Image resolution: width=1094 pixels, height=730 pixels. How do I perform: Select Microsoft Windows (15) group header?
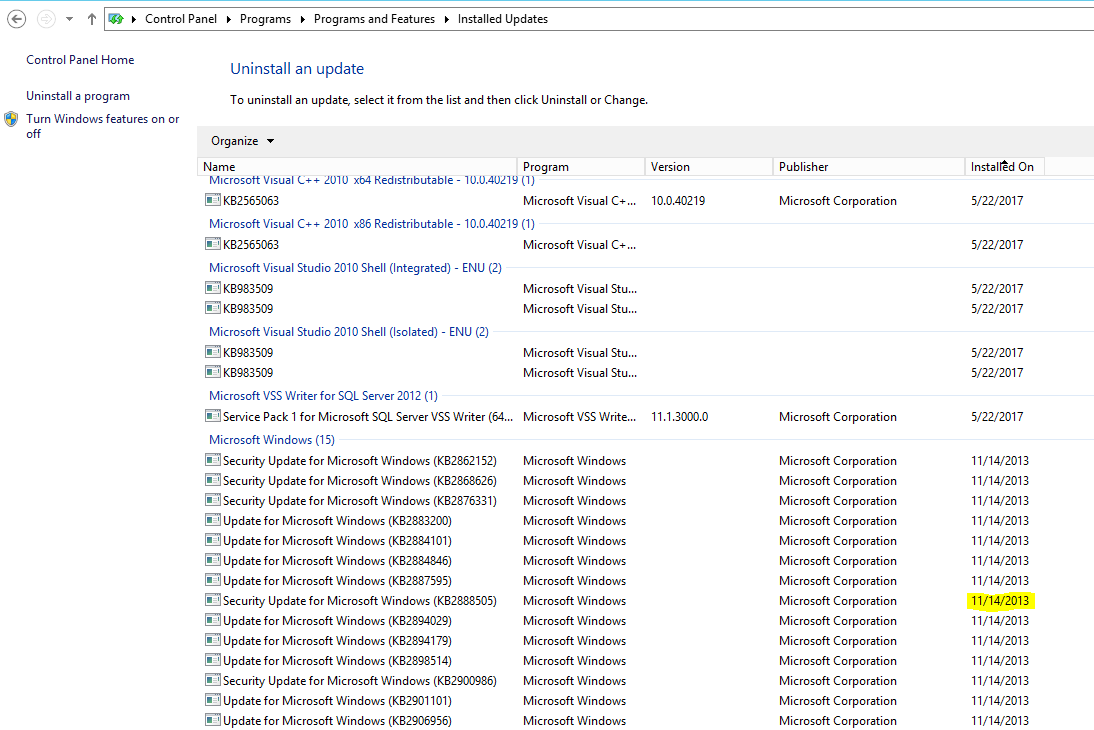(x=271, y=439)
